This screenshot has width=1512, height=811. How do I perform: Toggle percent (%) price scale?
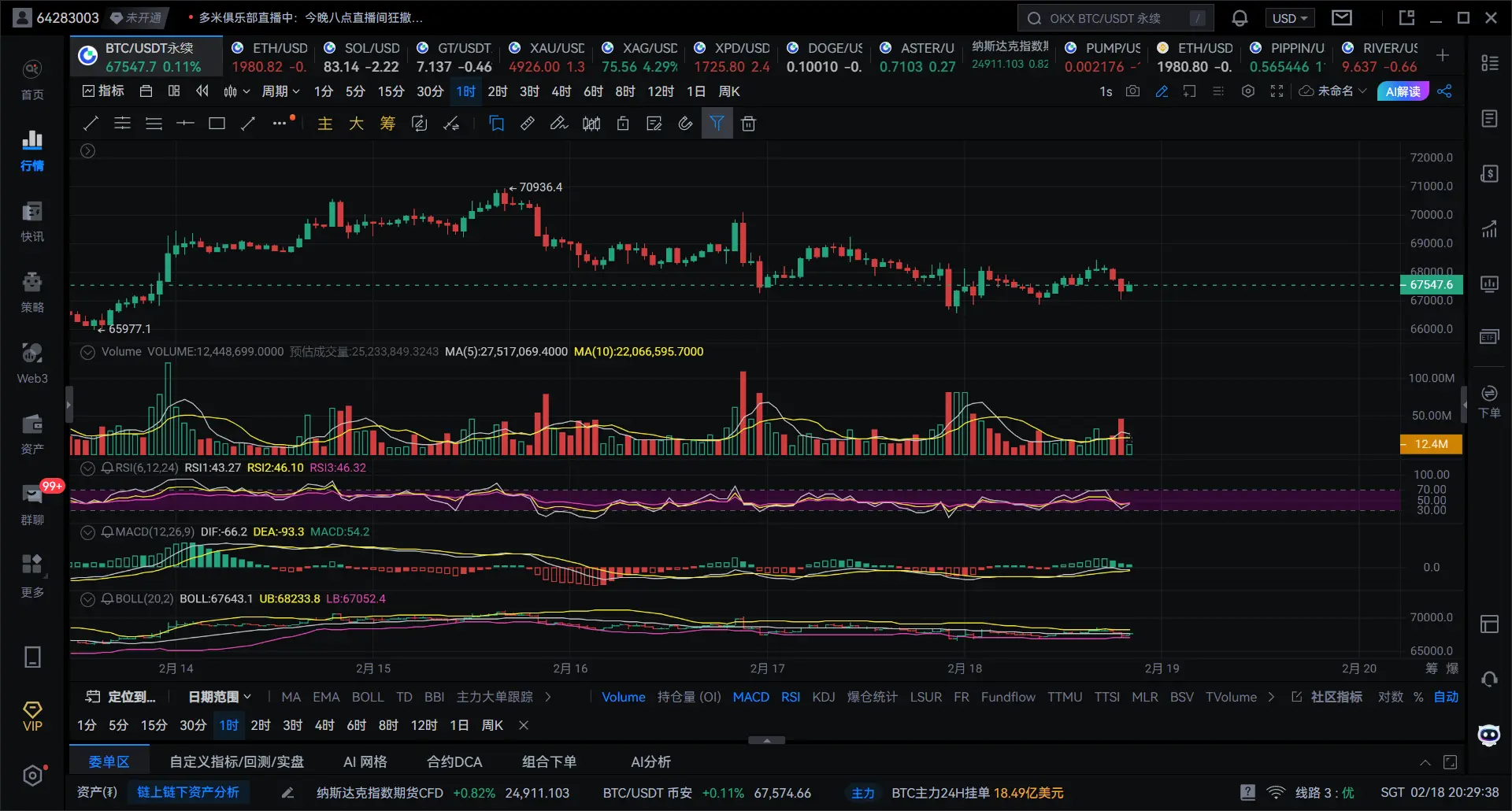click(1418, 697)
